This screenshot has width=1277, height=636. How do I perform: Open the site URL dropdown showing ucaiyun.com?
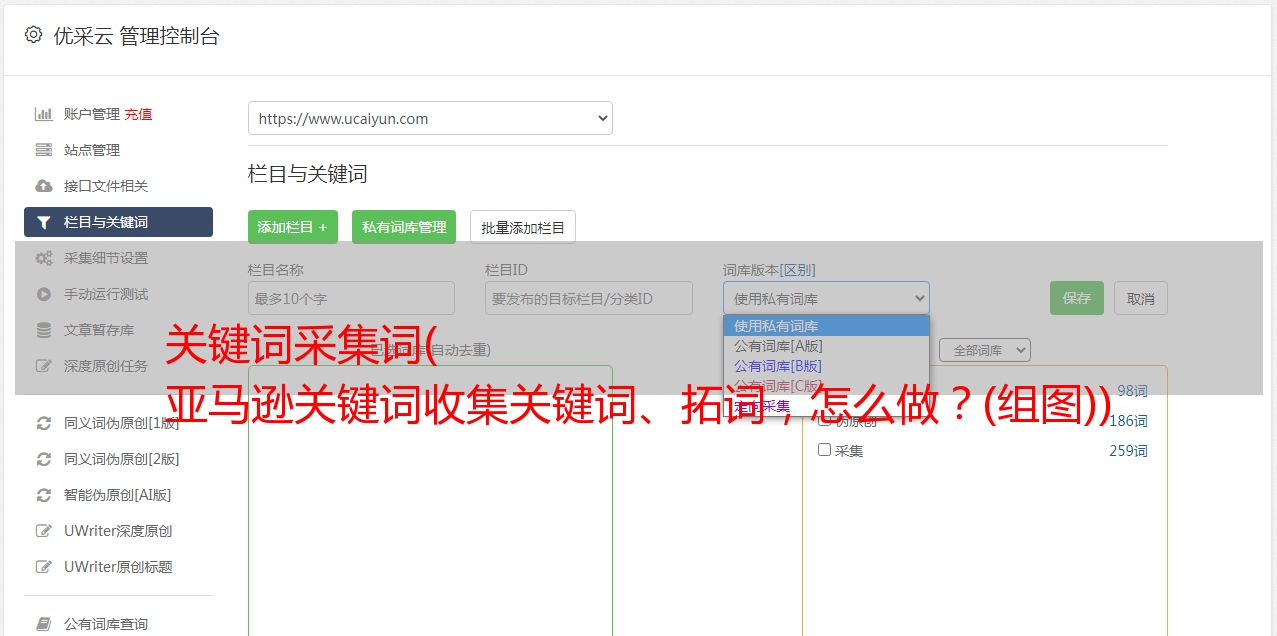(430, 118)
